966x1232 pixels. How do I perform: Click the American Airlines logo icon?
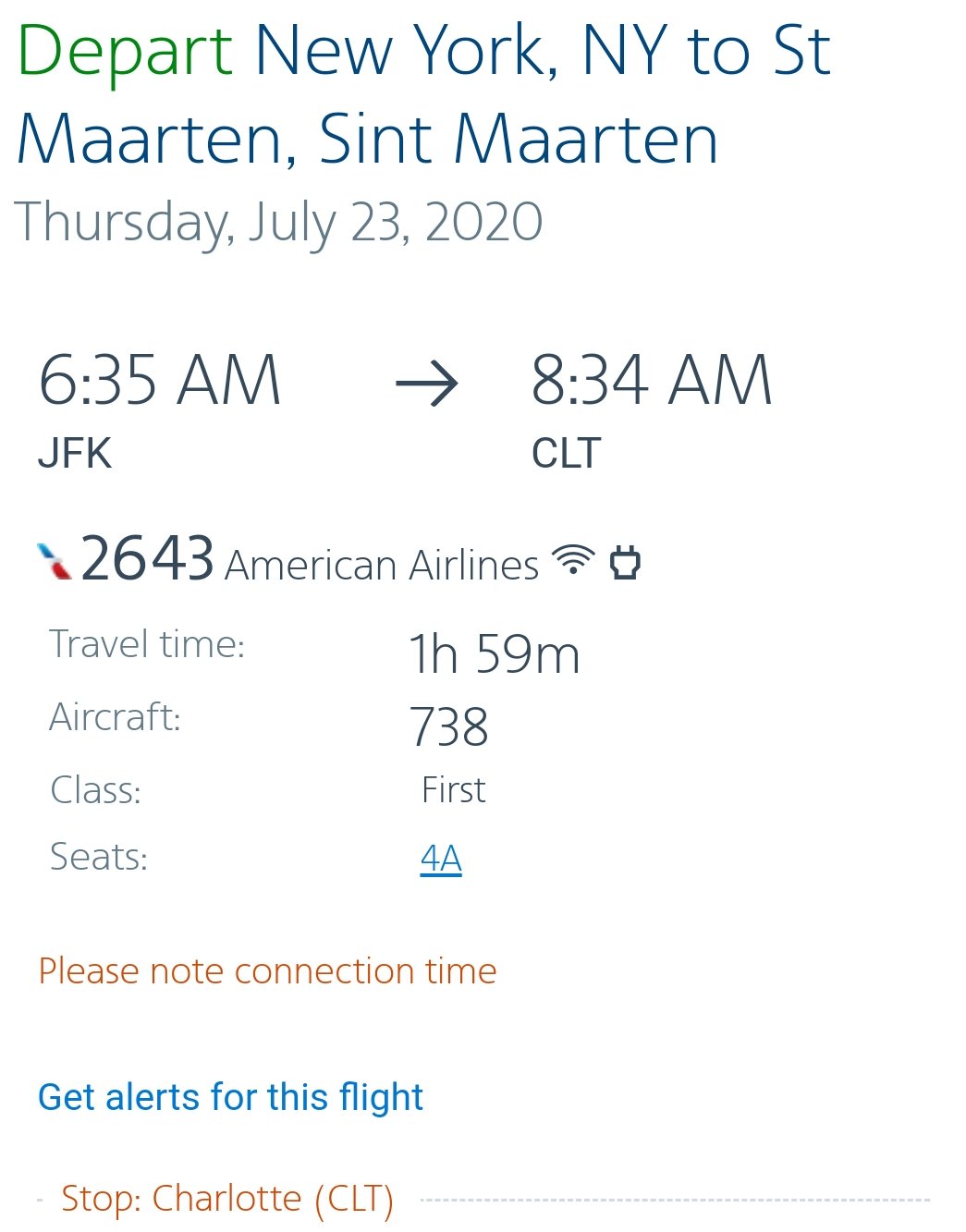pos(55,561)
